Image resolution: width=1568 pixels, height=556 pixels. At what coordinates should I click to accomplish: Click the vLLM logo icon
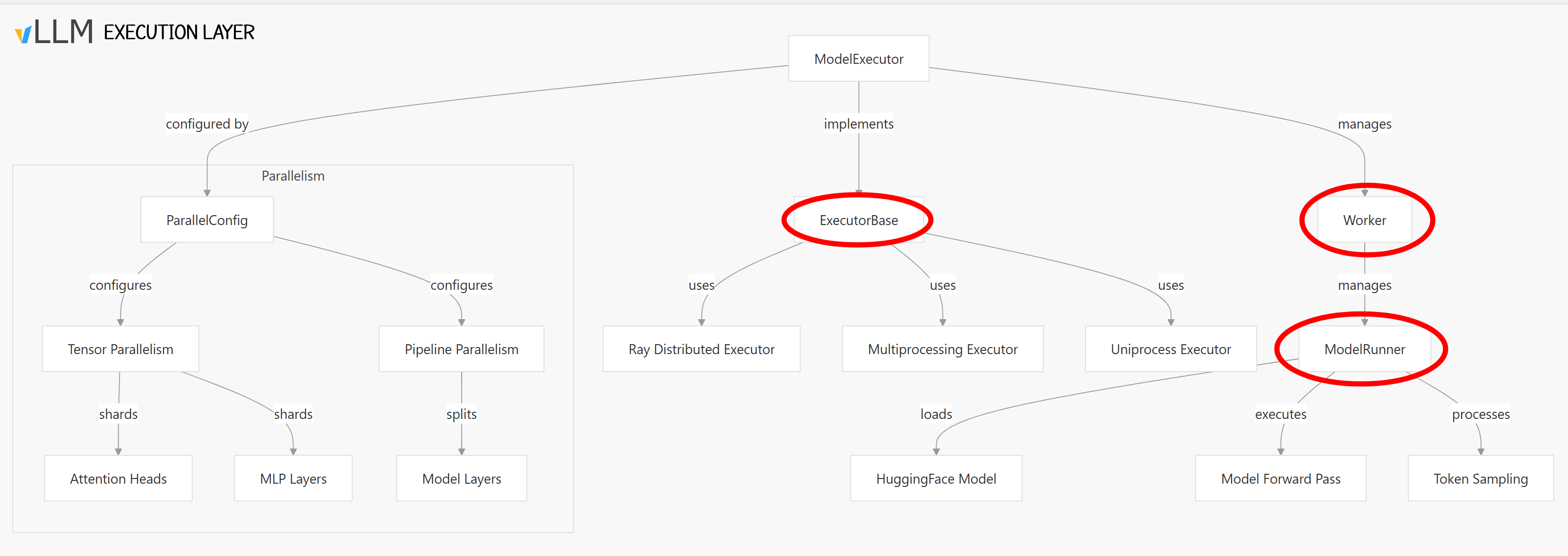pyautogui.click(x=53, y=31)
